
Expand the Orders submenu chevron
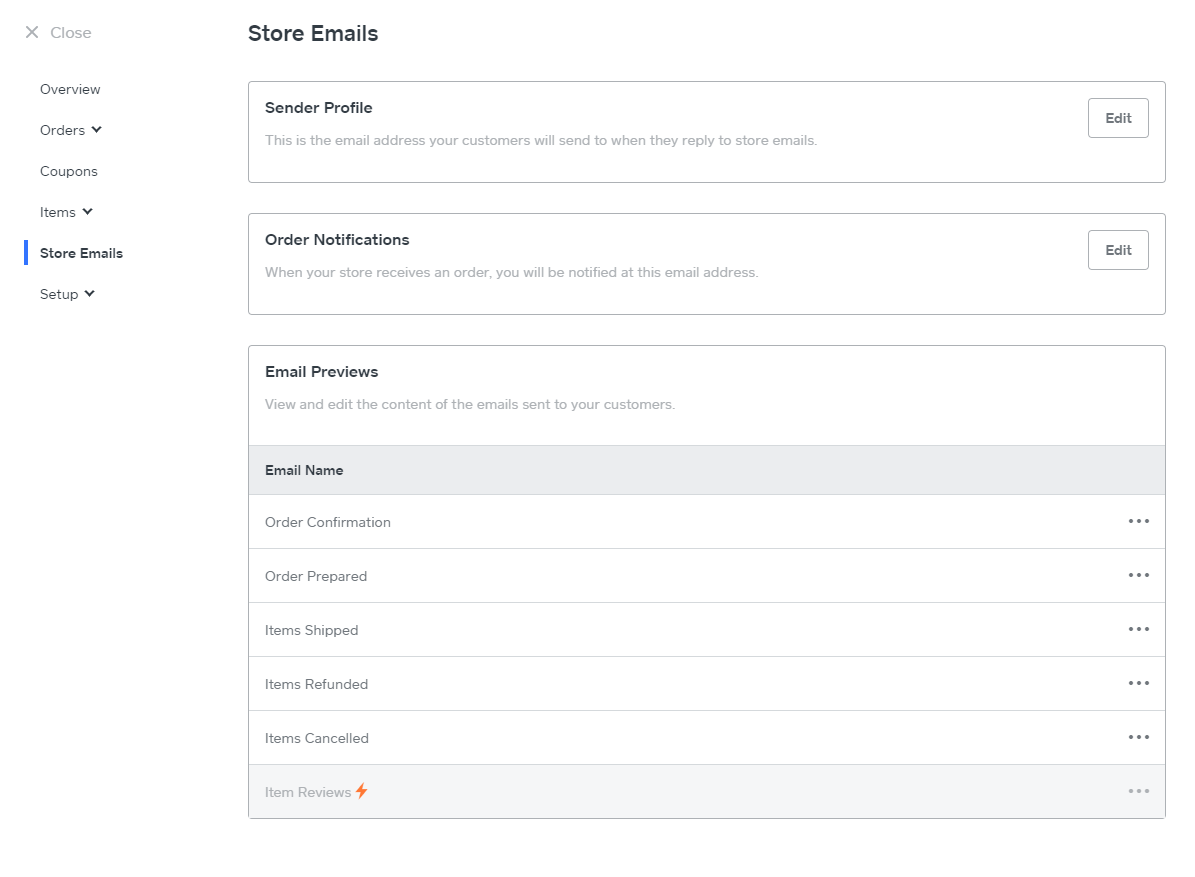point(96,130)
